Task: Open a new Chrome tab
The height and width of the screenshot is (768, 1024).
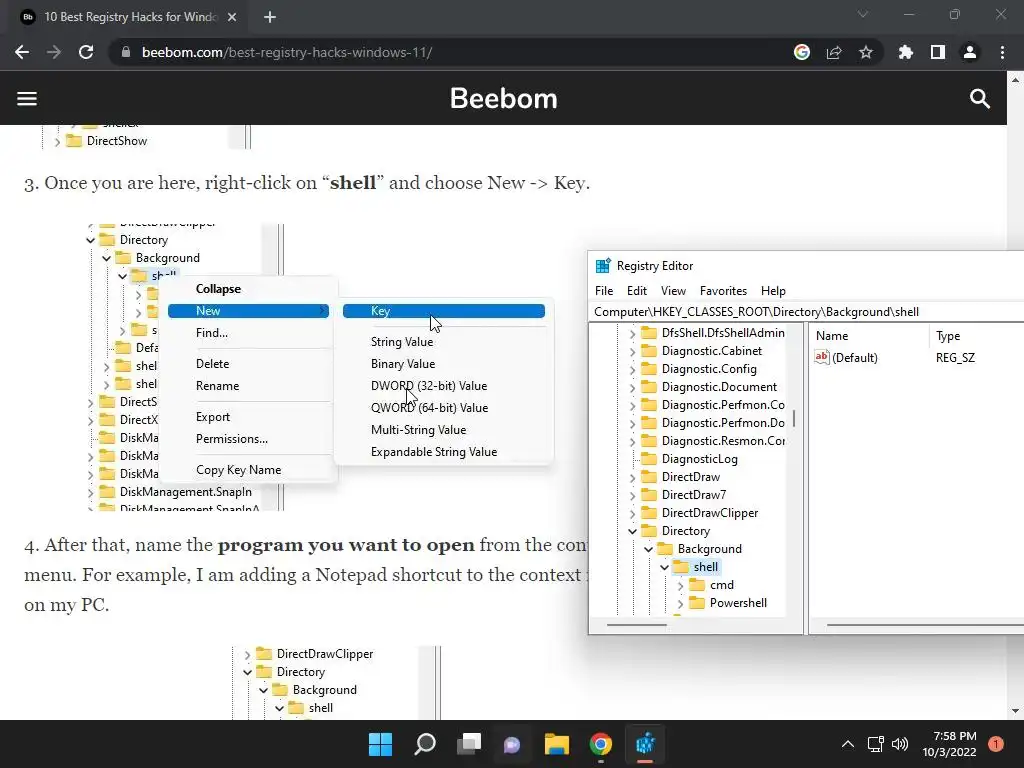Action: tap(270, 17)
